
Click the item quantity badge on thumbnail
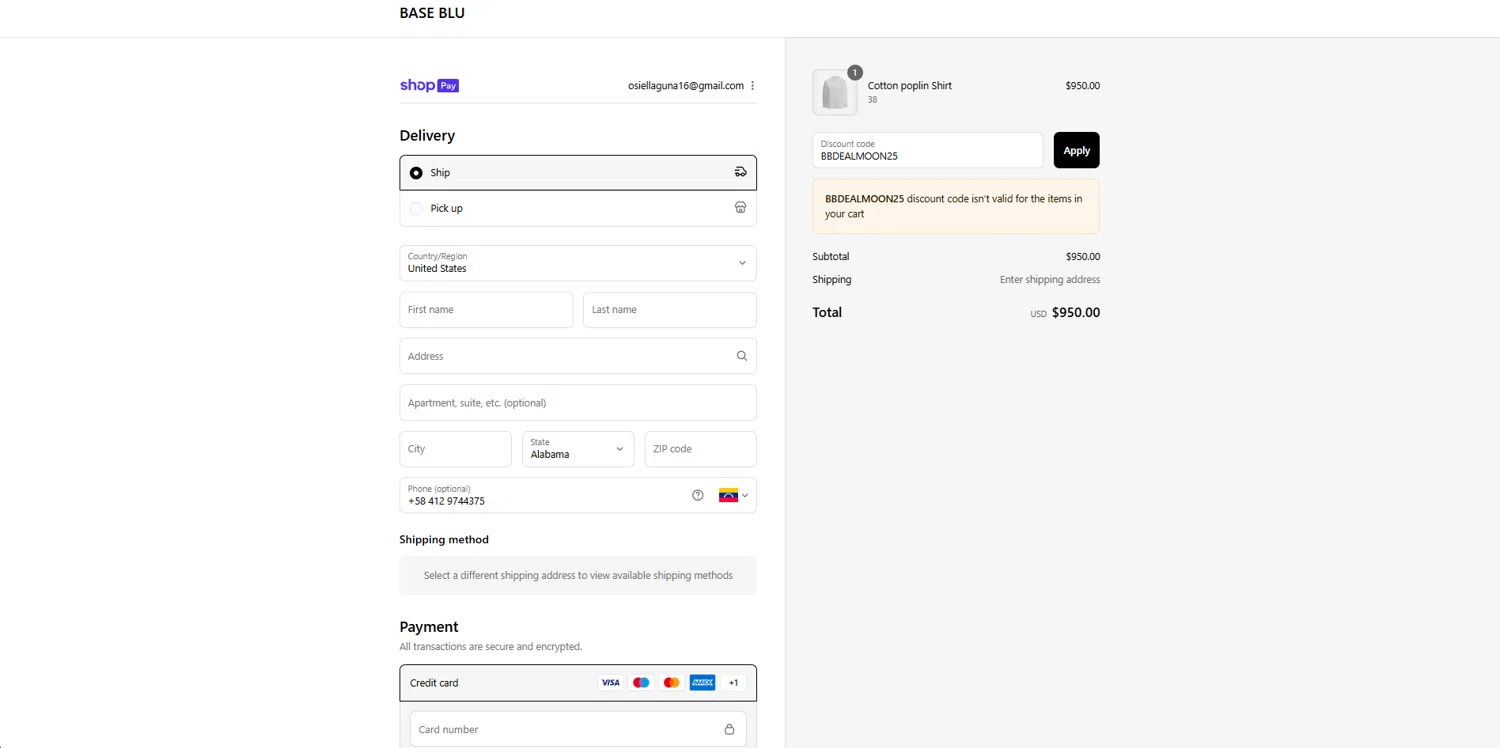tap(854, 72)
